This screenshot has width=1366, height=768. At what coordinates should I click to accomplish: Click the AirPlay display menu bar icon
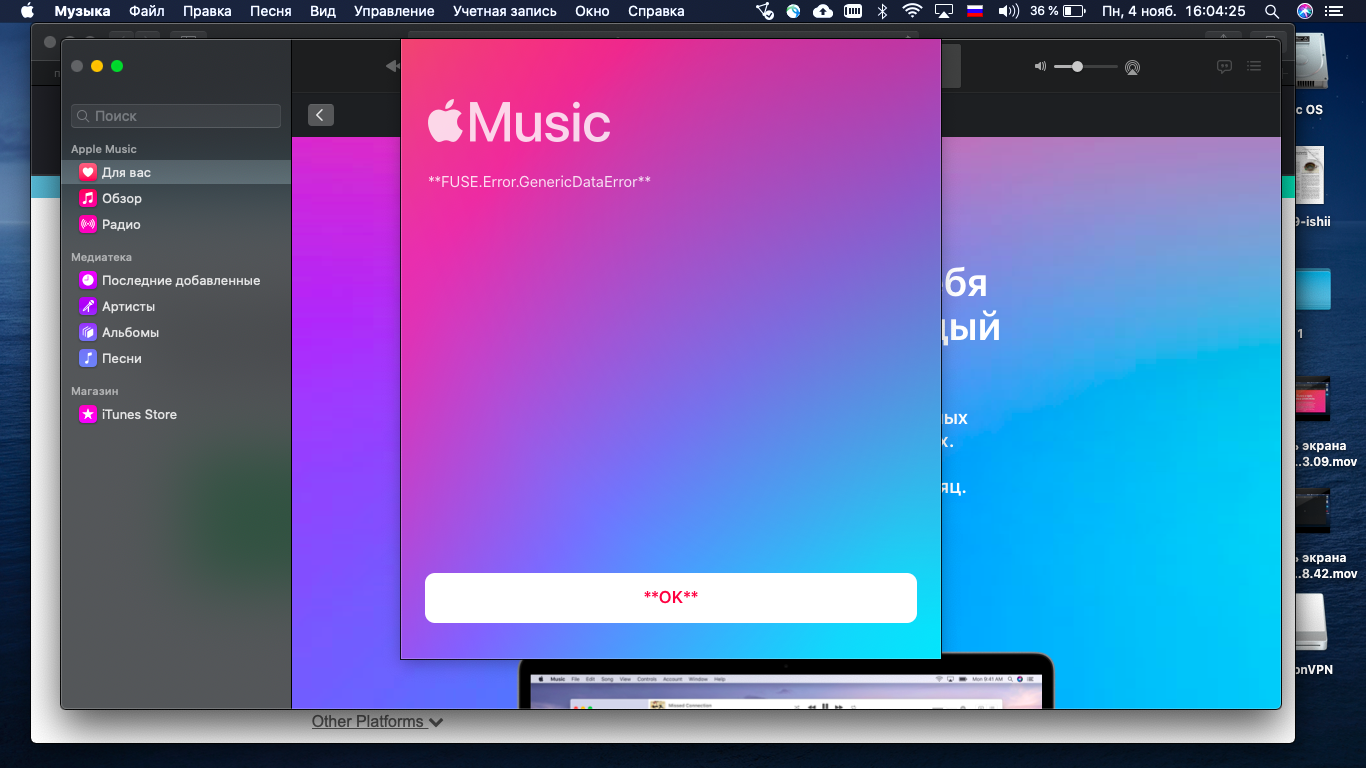[x=944, y=11]
